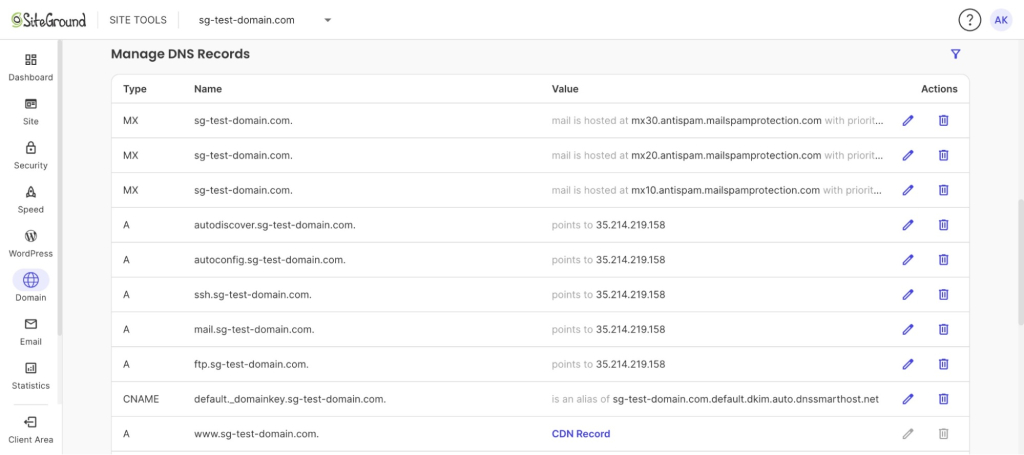Delete the default._domainkey CNAME record
The image size is (1024, 455).
(x=944, y=399)
